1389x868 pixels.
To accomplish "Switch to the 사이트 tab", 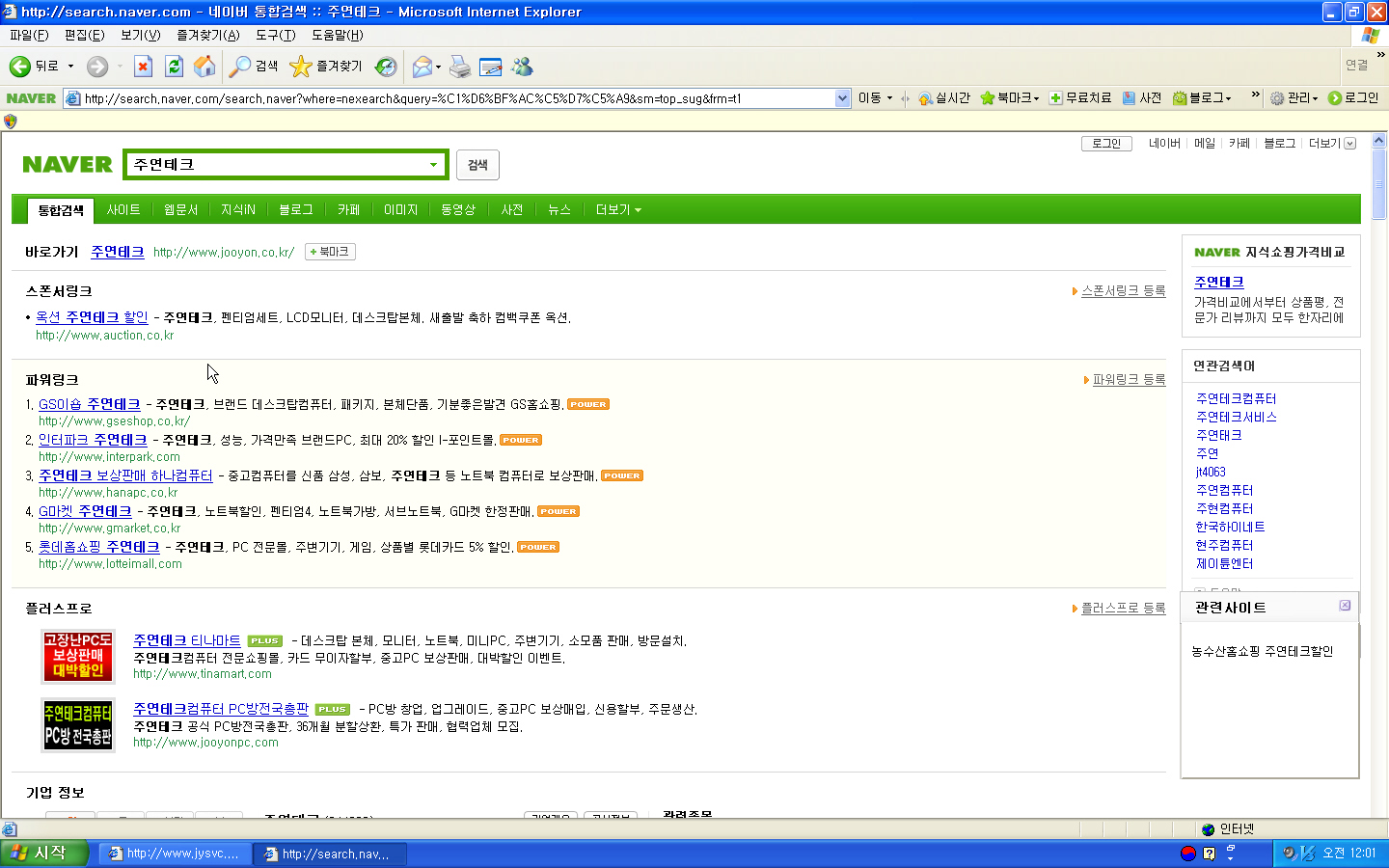I will coord(123,209).
